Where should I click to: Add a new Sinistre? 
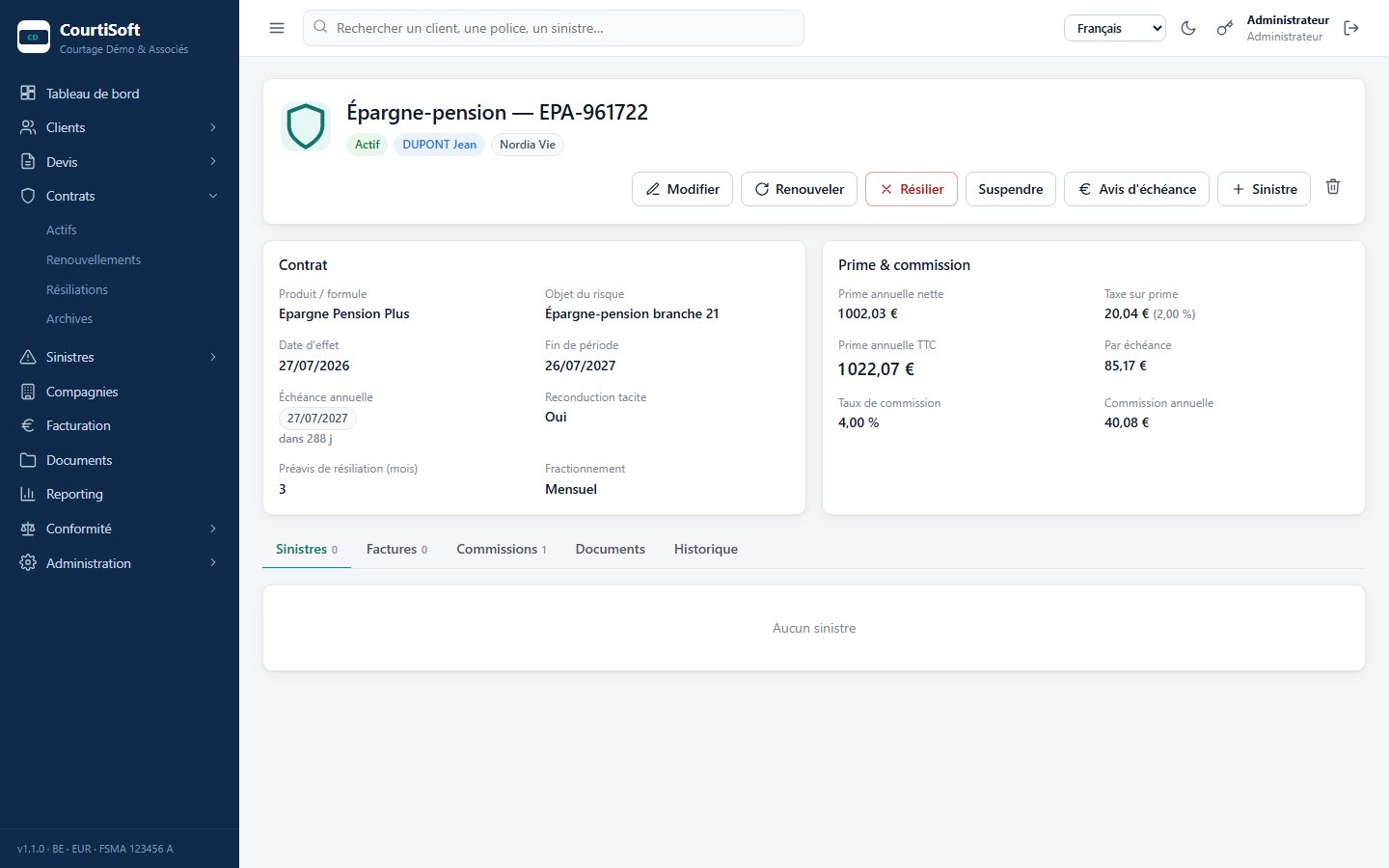(1265, 189)
